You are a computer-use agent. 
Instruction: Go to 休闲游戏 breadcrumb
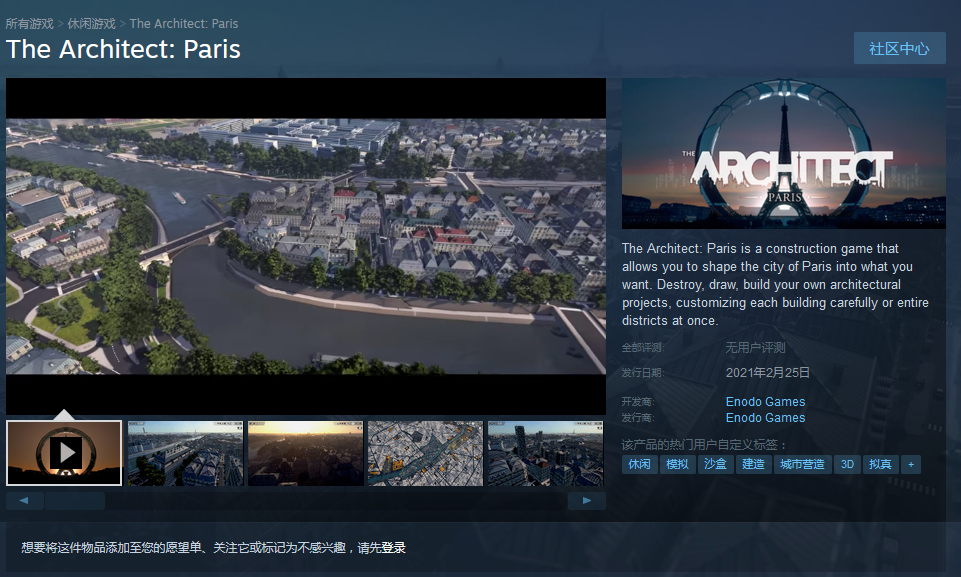pyautogui.click(x=91, y=23)
